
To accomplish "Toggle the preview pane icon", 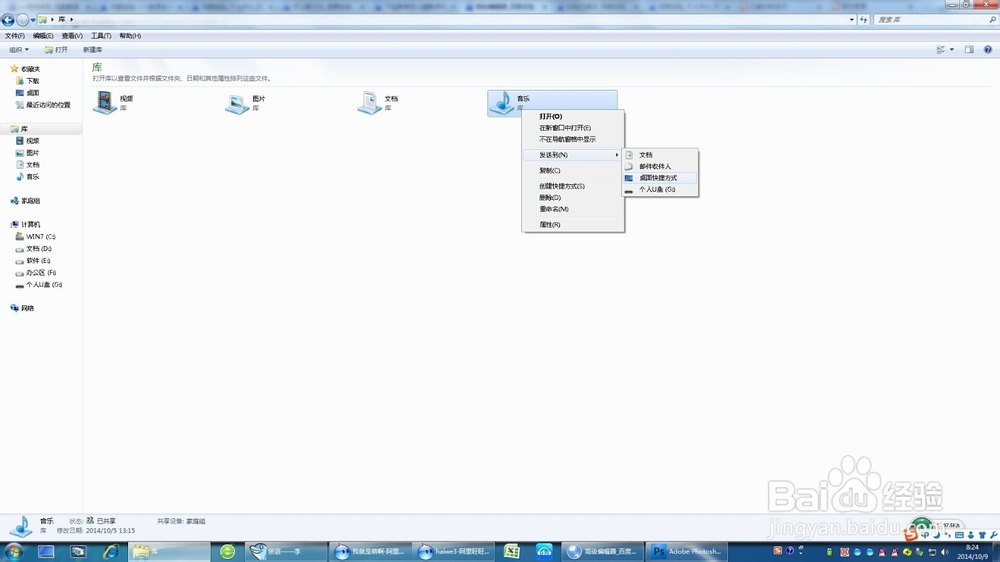I will (969, 49).
